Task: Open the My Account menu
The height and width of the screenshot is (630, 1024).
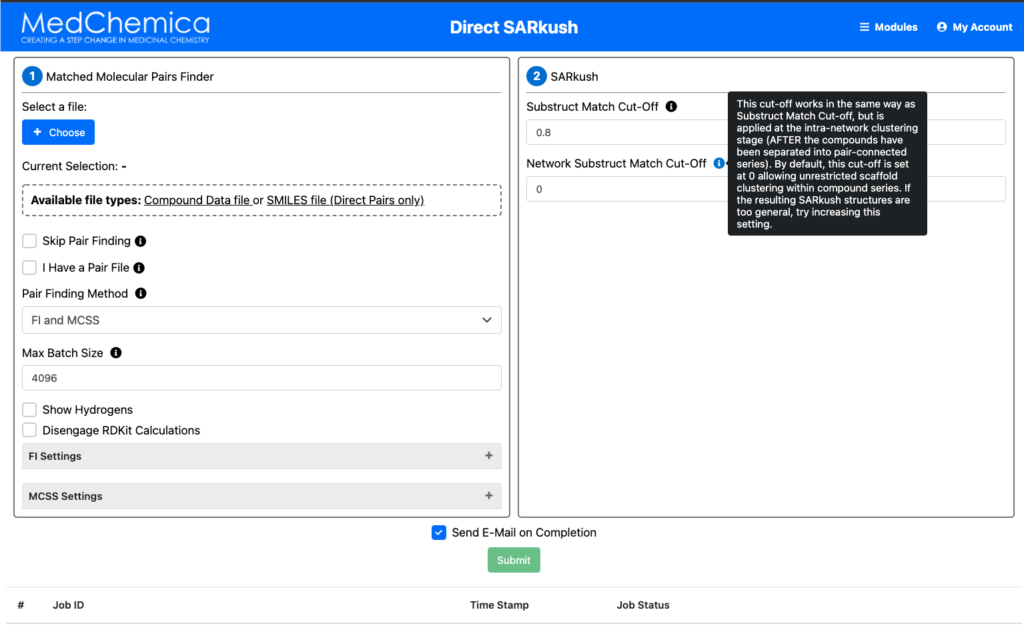Action: [x=974, y=27]
